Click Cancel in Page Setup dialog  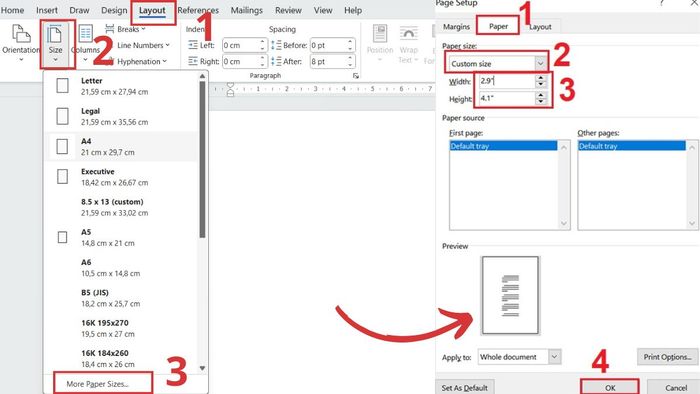pyautogui.click(x=675, y=387)
